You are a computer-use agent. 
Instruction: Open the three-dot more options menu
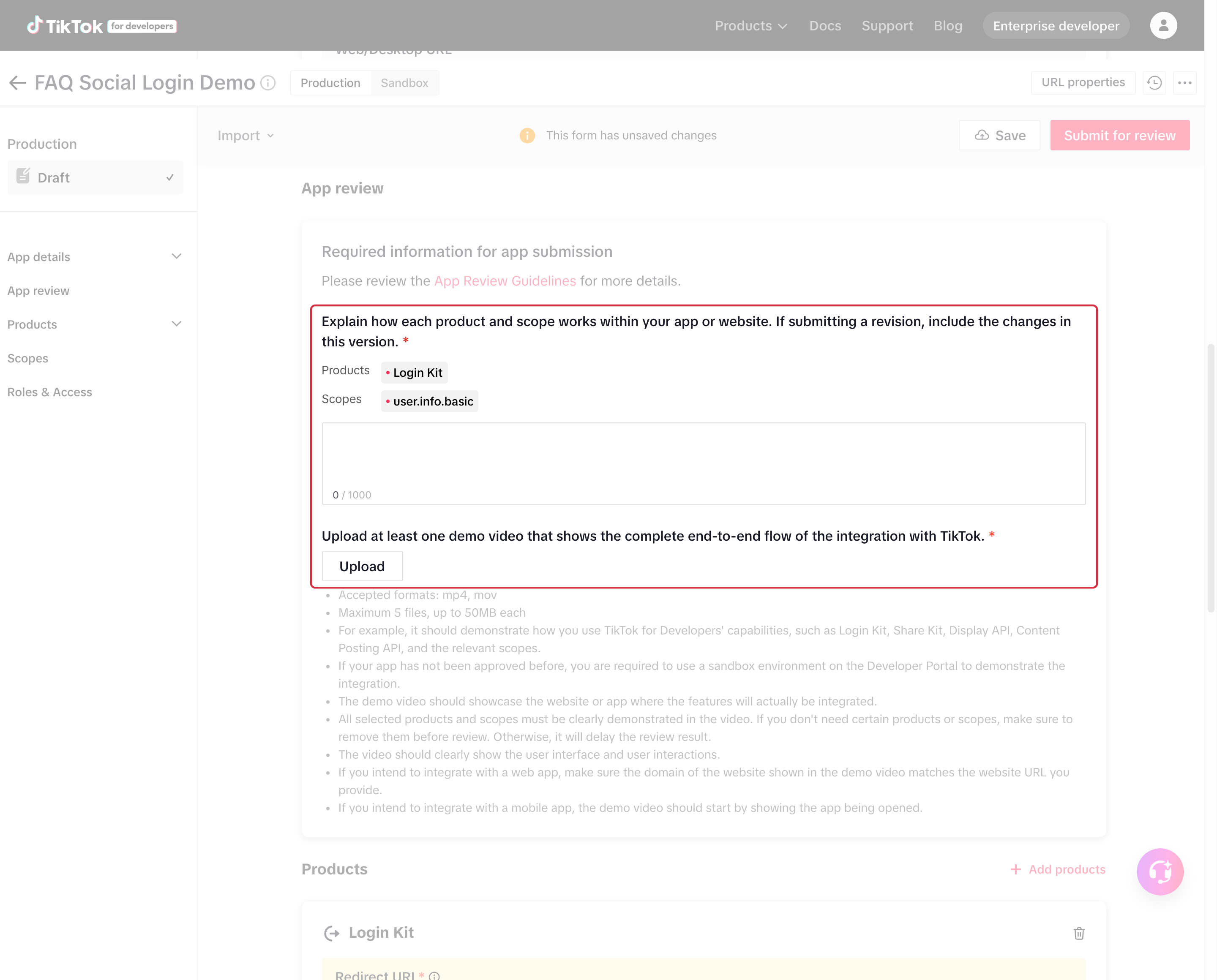[1184, 83]
